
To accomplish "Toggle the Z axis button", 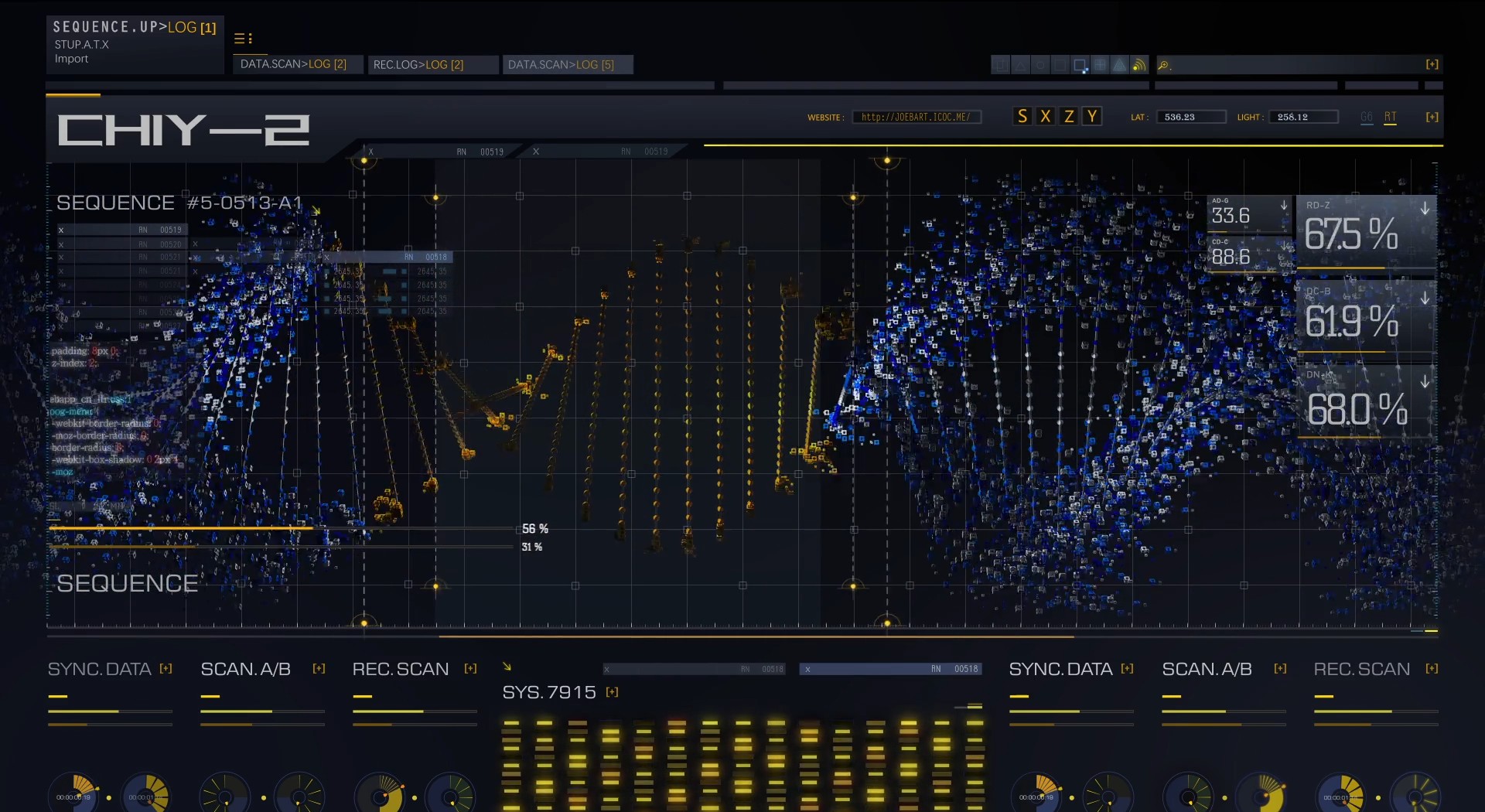I will [x=1069, y=117].
